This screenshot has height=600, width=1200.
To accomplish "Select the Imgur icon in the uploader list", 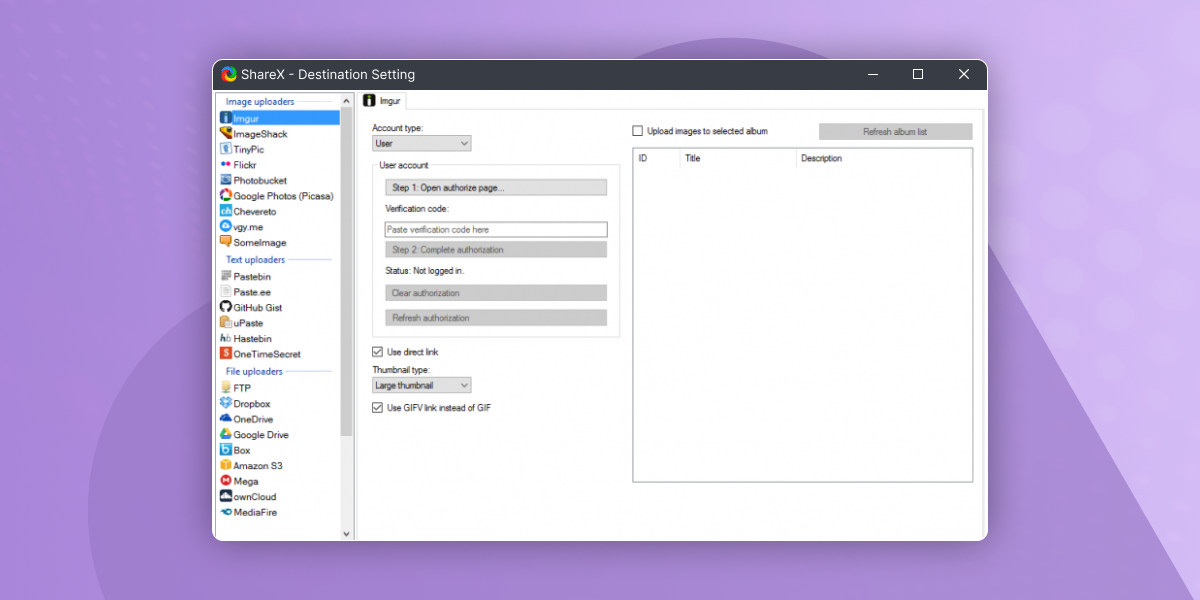I will 226,118.
